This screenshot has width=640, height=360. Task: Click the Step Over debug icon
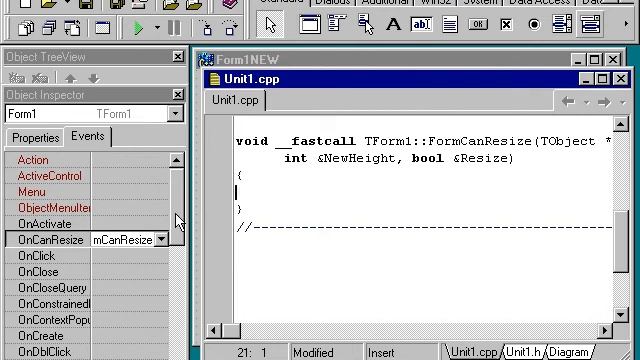point(230,28)
